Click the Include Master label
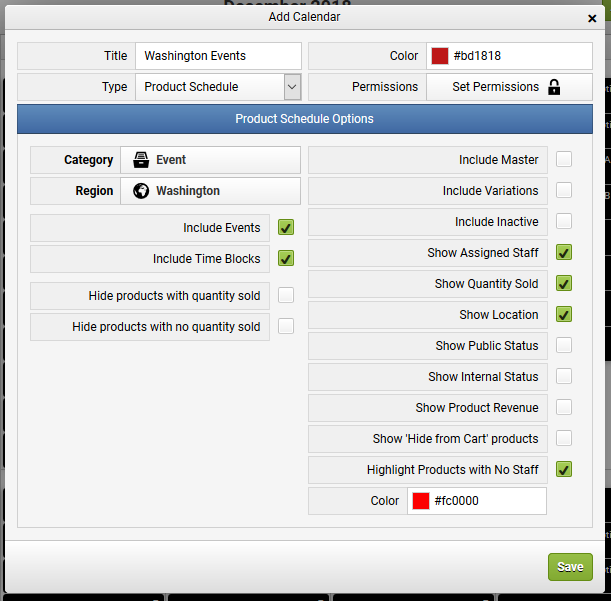This screenshot has height=601, width=611. point(498,160)
